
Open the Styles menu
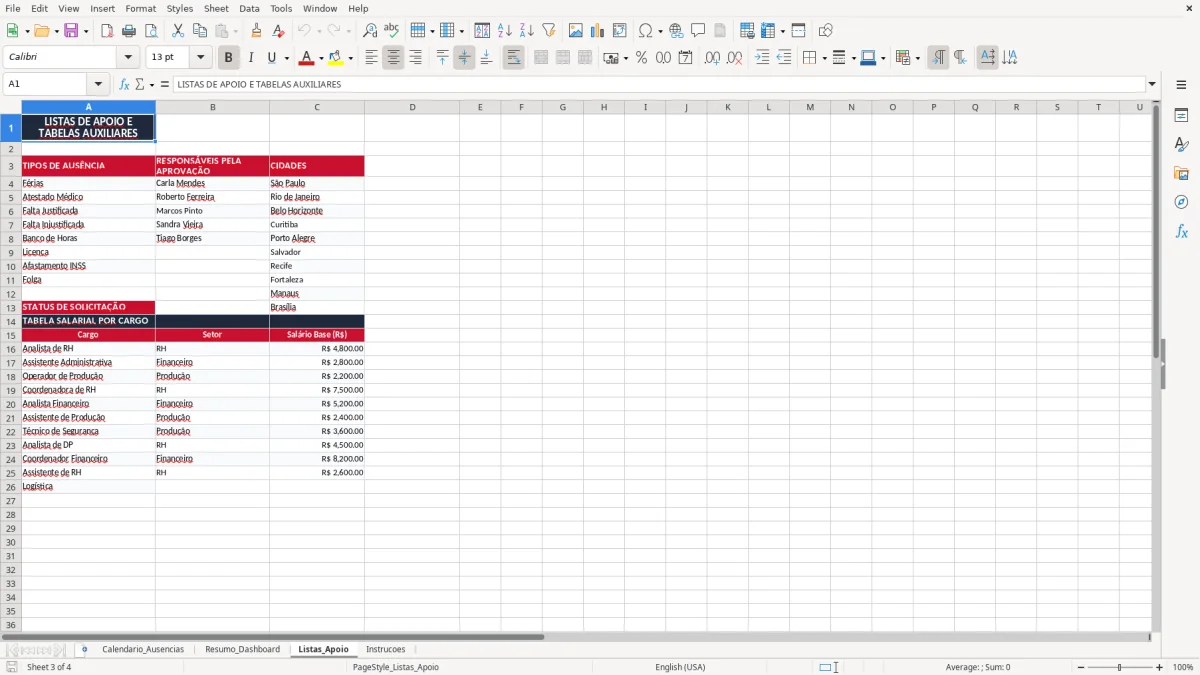coord(180,8)
